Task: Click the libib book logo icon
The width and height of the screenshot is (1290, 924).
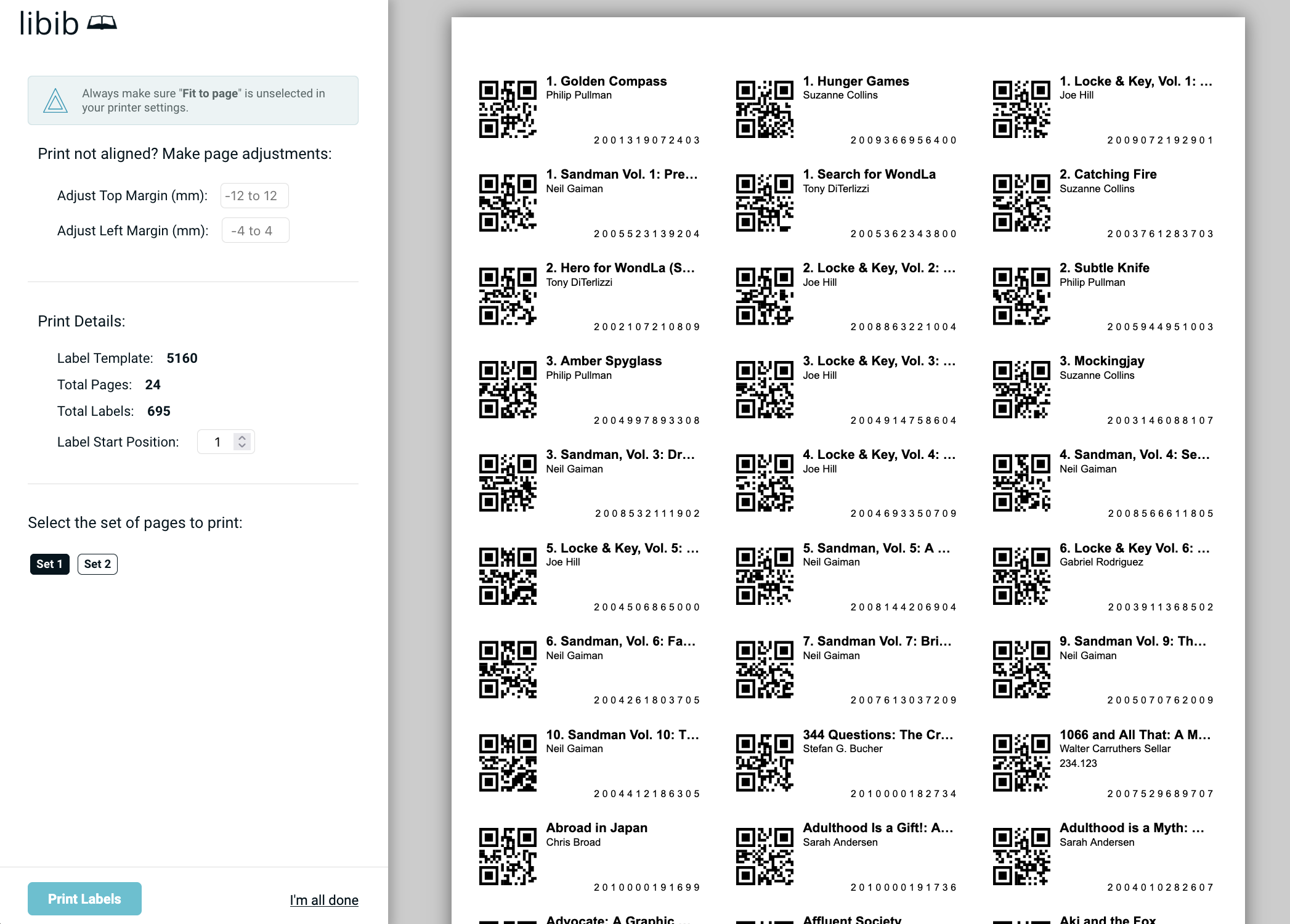Action: coord(102,23)
